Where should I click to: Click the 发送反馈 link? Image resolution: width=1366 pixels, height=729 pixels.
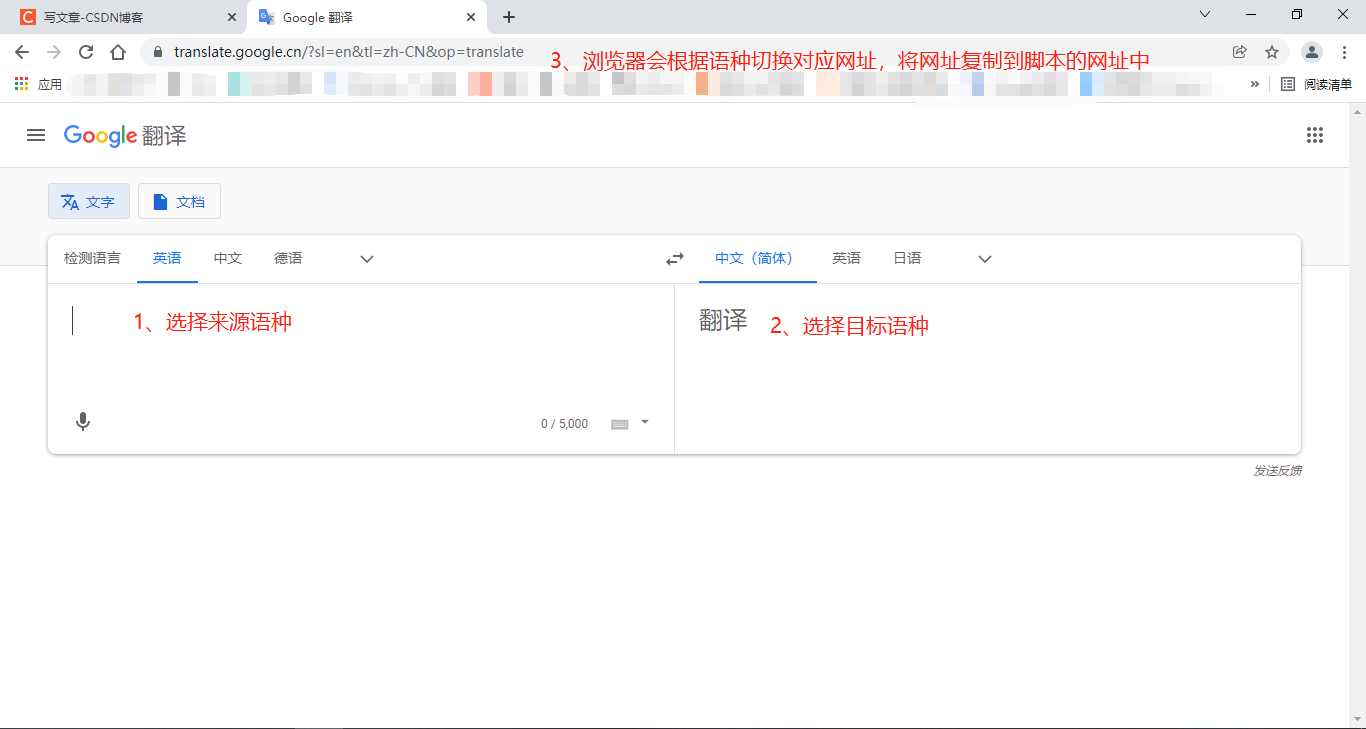coord(1276,469)
